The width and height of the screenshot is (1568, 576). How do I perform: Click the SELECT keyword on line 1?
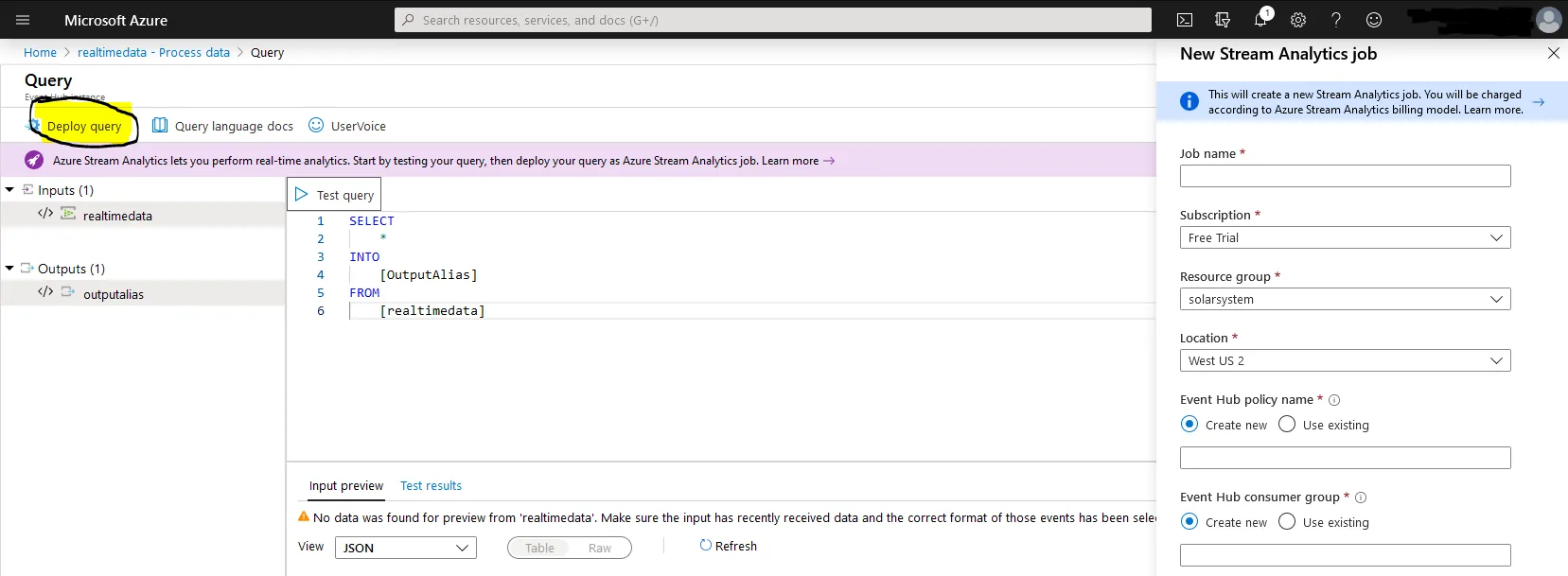(372, 220)
